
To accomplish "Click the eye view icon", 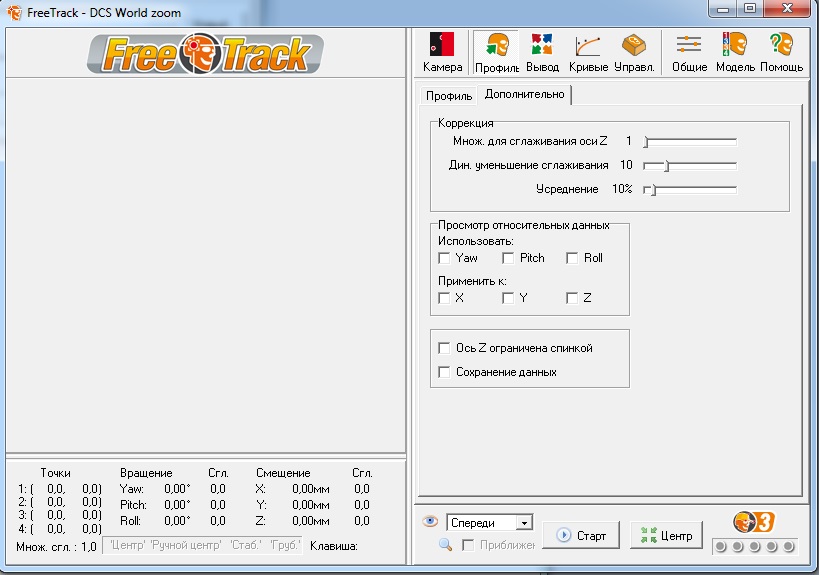I will [430, 521].
